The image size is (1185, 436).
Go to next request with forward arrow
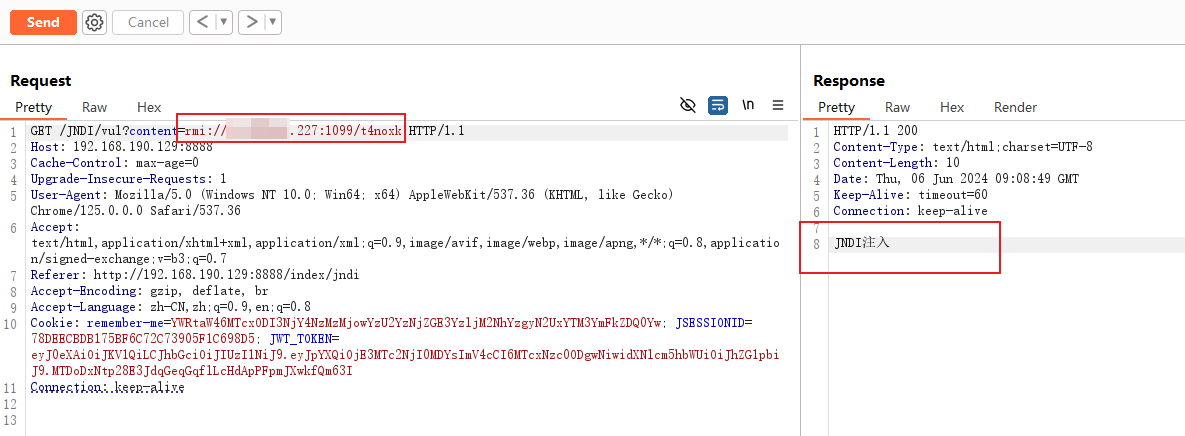tap(251, 23)
